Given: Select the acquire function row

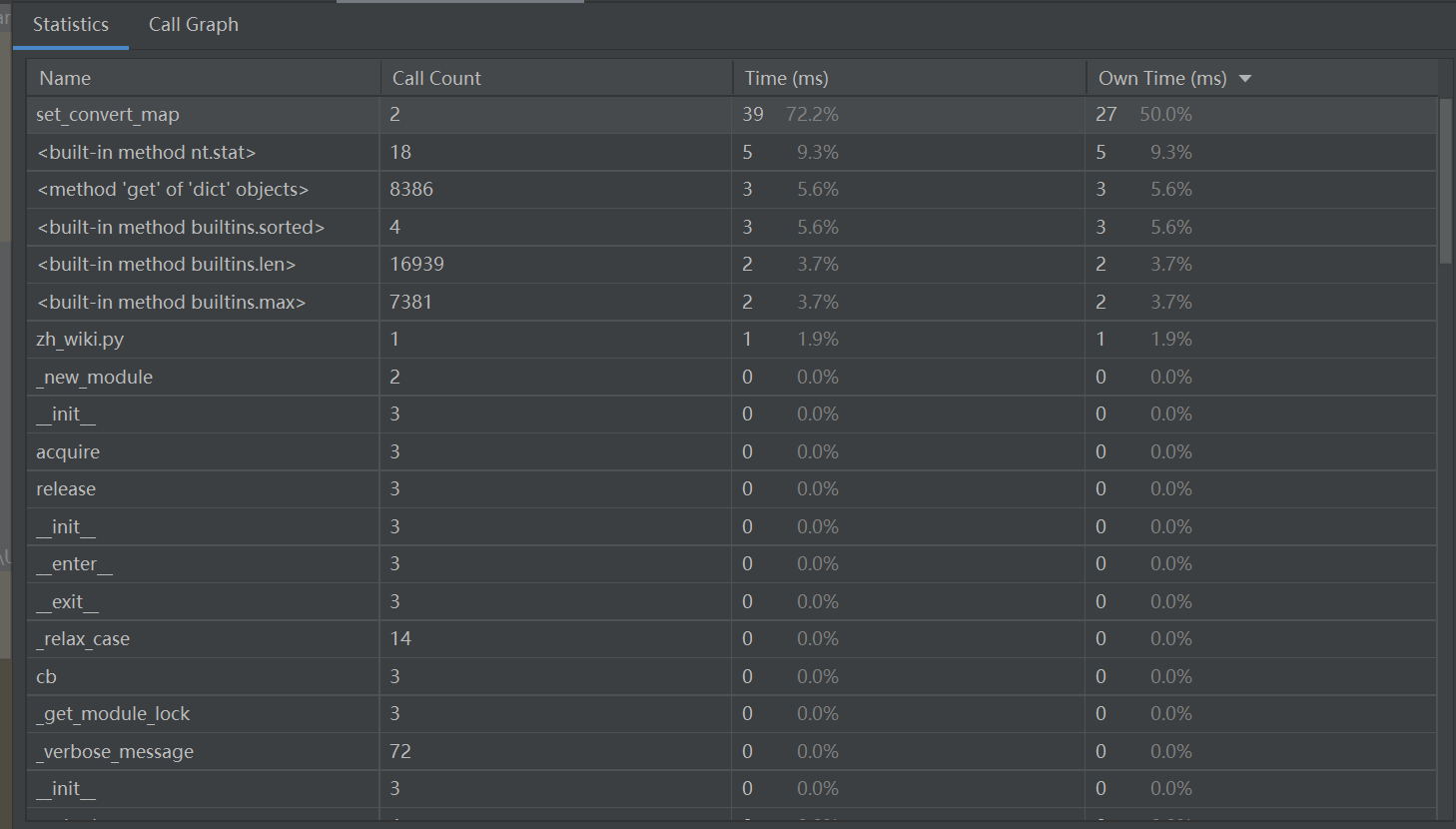Looking at the screenshot, I should (68, 451).
